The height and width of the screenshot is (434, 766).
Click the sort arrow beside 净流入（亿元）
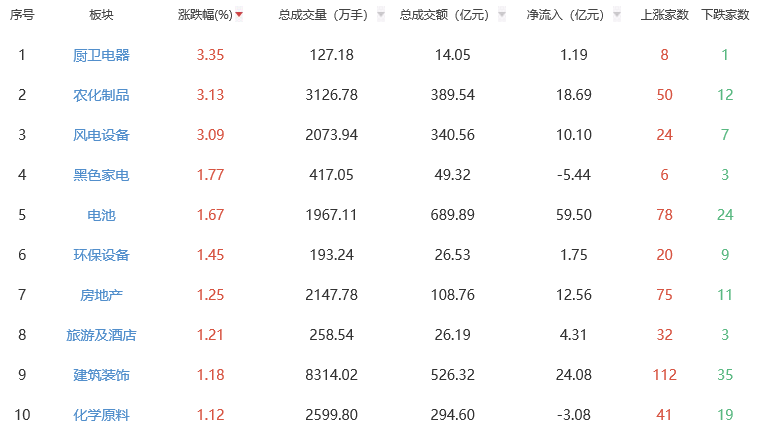pos(616,15)
